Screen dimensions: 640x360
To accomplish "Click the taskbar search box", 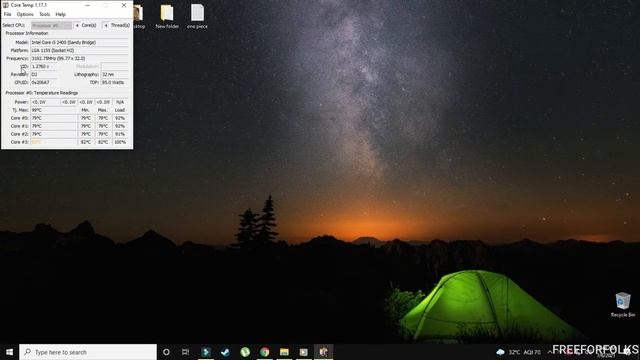I will (x=88, y=352).
